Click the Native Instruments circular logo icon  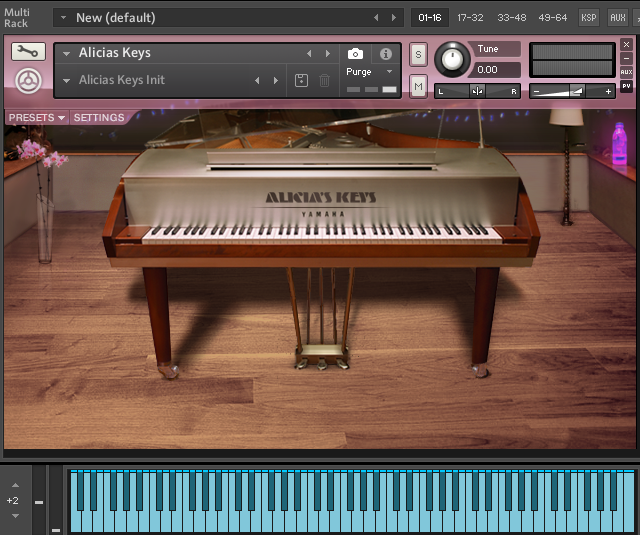pyautogui.click(x=28, y=81)
